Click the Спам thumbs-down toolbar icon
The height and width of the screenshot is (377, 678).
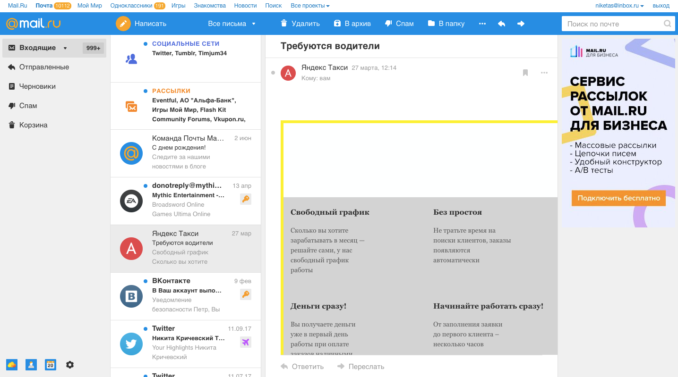[388, 23]
